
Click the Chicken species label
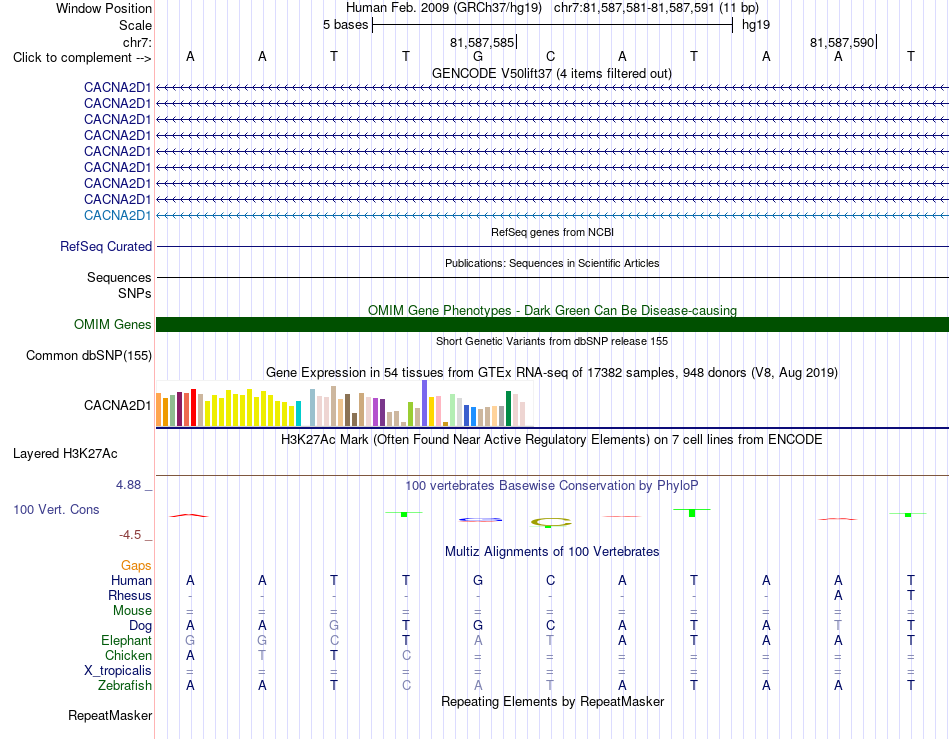tap(128, 655)
